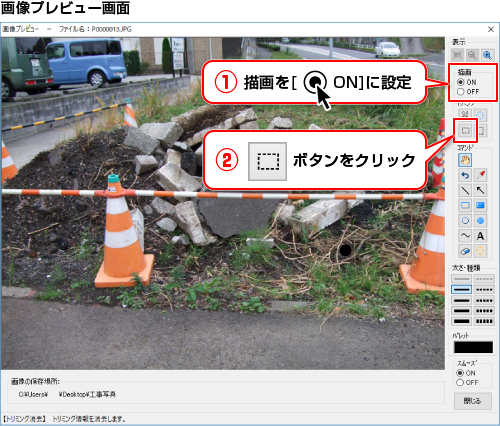Viewport: 500px width, 426px height.
Task: Select the outlined rectangle tool
Action: click(x=465, y=205)
